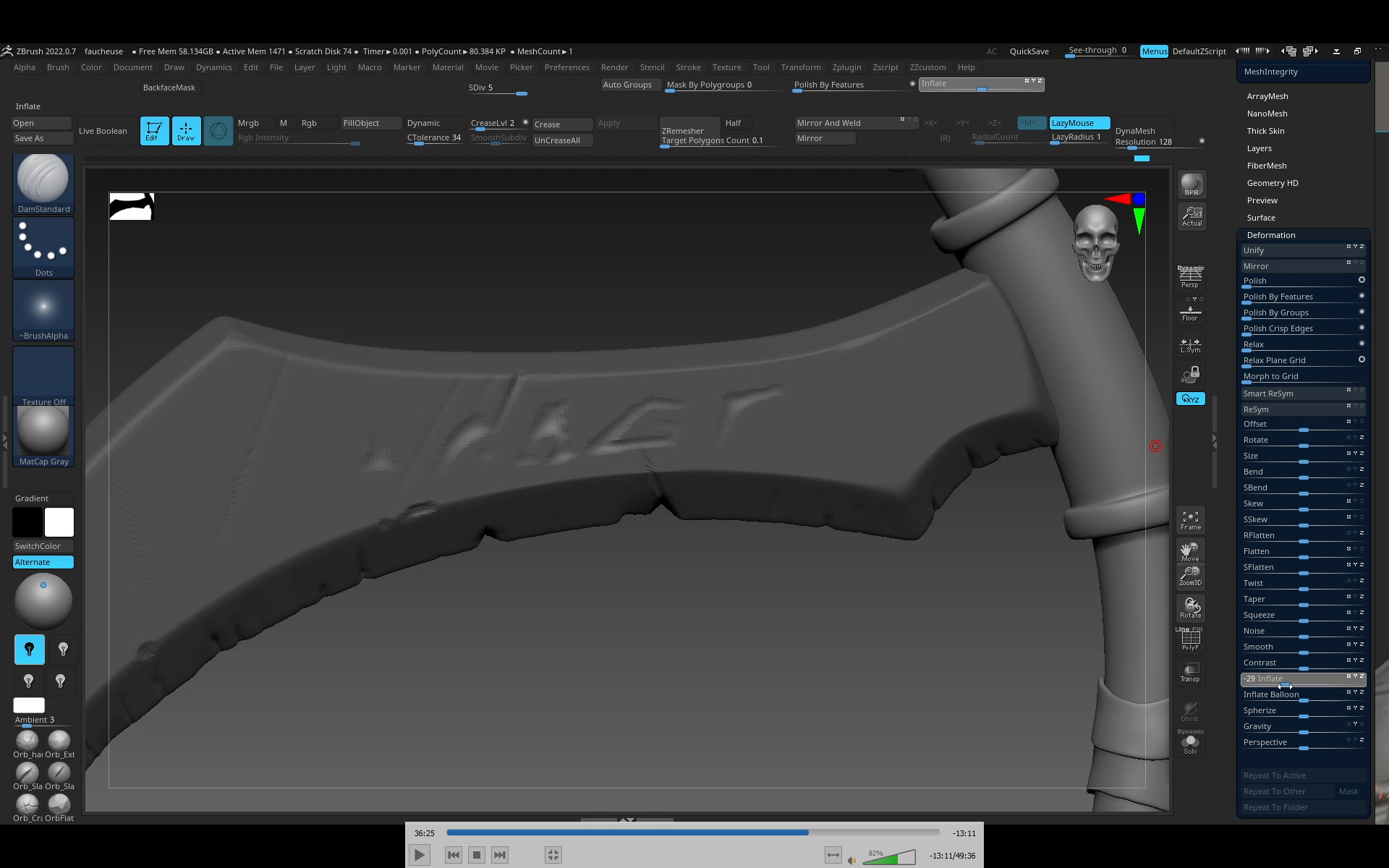1389x868 pixels.
Task: Open the Zplugin menu
Action: (846, 67)
